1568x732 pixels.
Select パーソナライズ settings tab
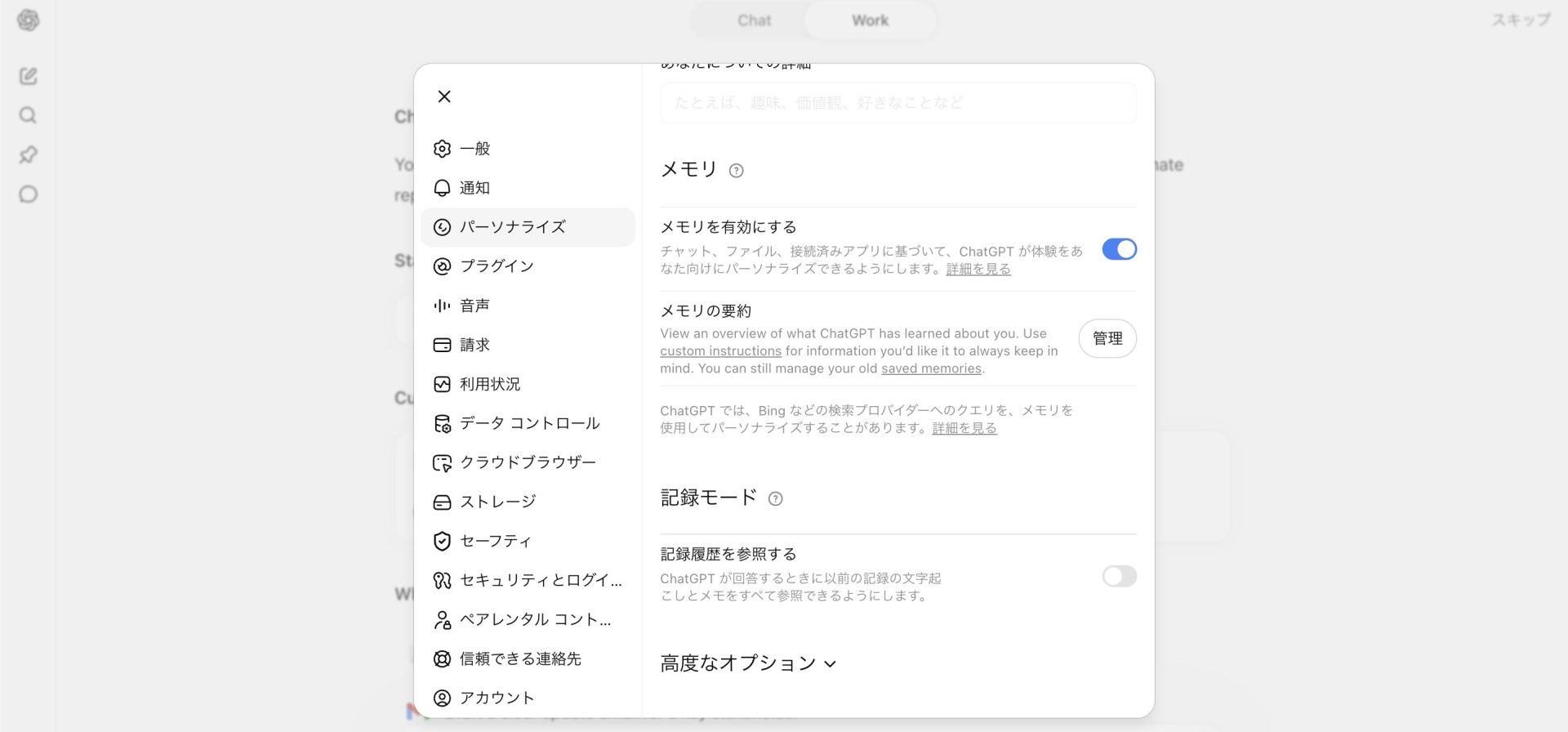pos(528,227)
